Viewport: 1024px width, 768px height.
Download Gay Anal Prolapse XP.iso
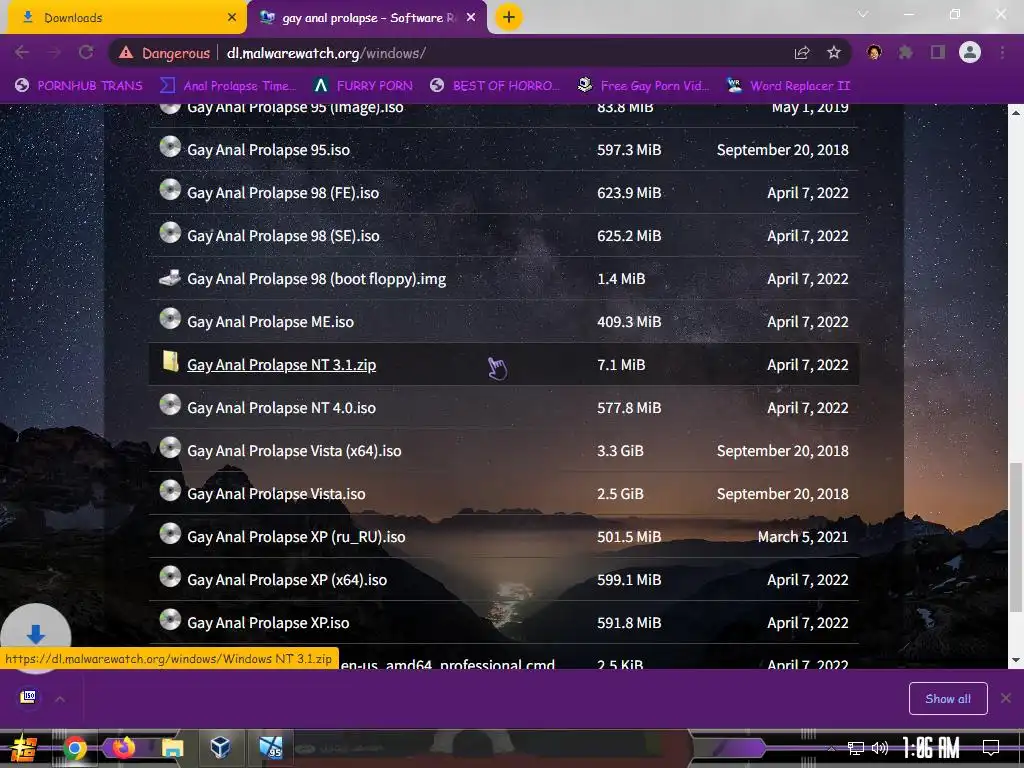click(x=268, y=623)
